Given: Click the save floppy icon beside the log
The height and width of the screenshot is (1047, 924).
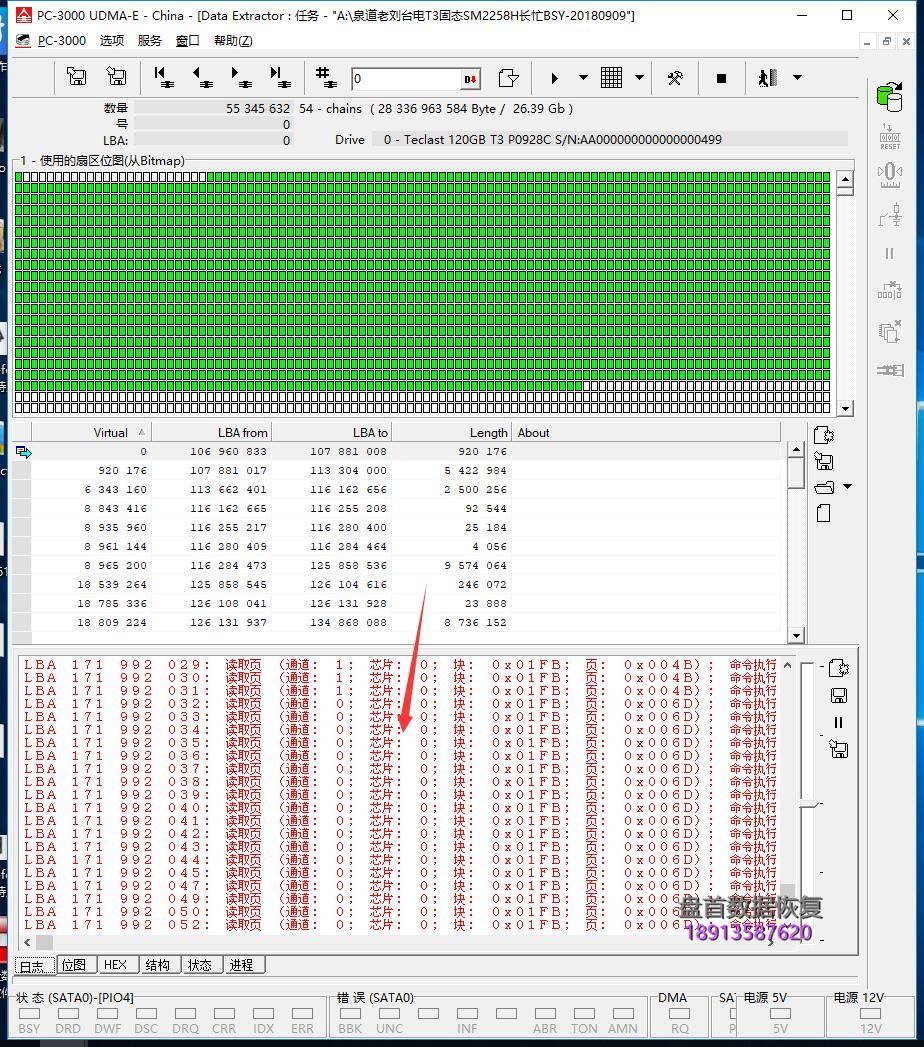Looking at the screenshot, I should pyautogui.click(x=839, y=695).
